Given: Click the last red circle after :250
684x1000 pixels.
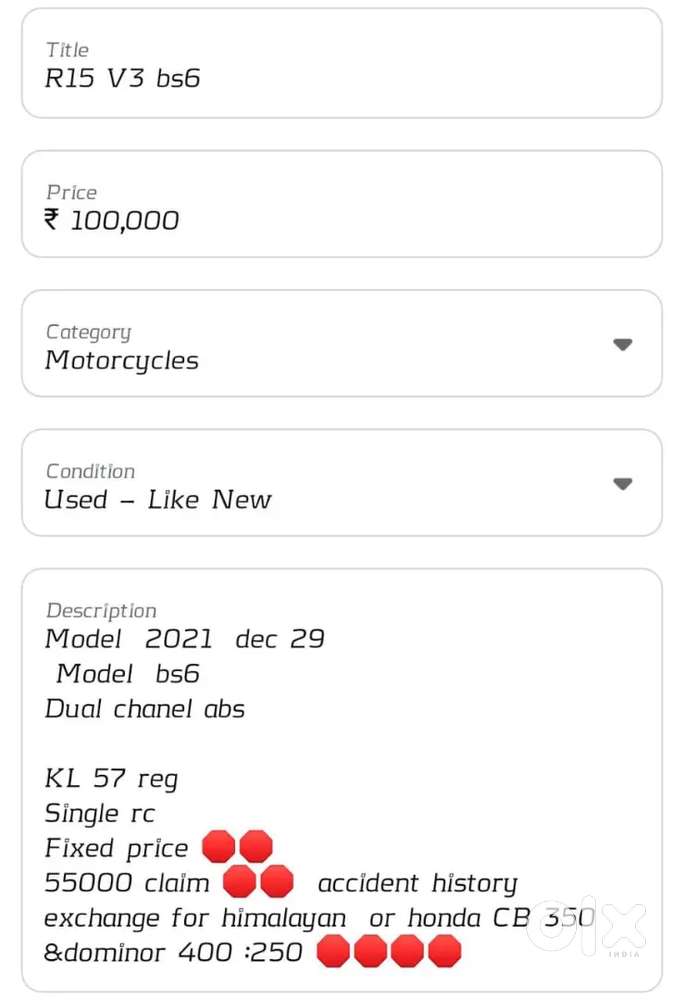Looking at the screenshot, I should pyautogui.click(x=444, y=951).
